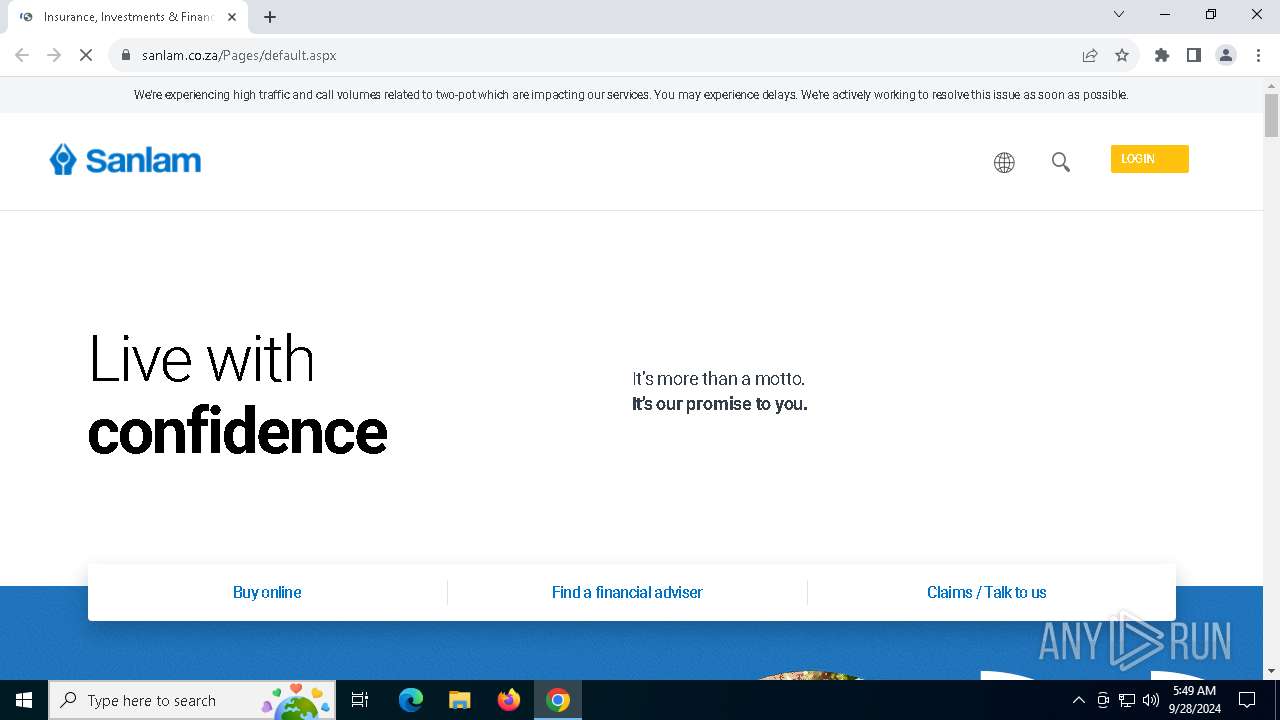Open the network status icon
The image size is (1280, 720).
1127,700
